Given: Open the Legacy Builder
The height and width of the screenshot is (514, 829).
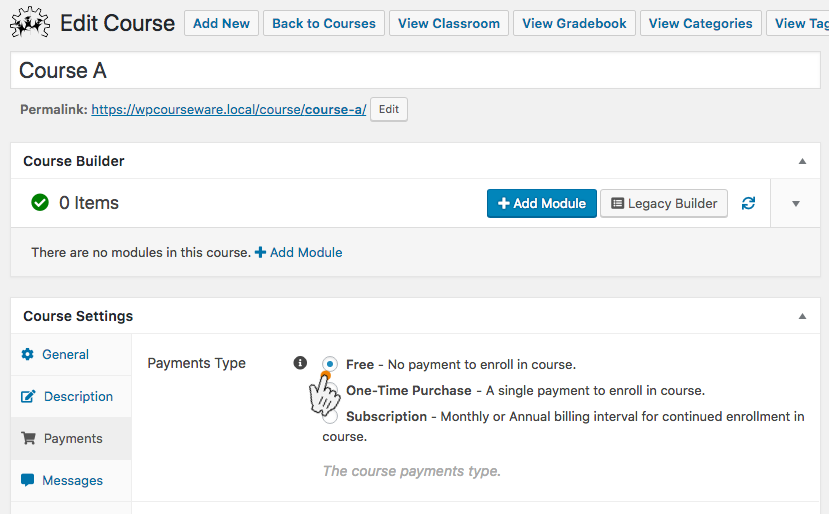Looking at the screenshot, I should pos(664,204).
